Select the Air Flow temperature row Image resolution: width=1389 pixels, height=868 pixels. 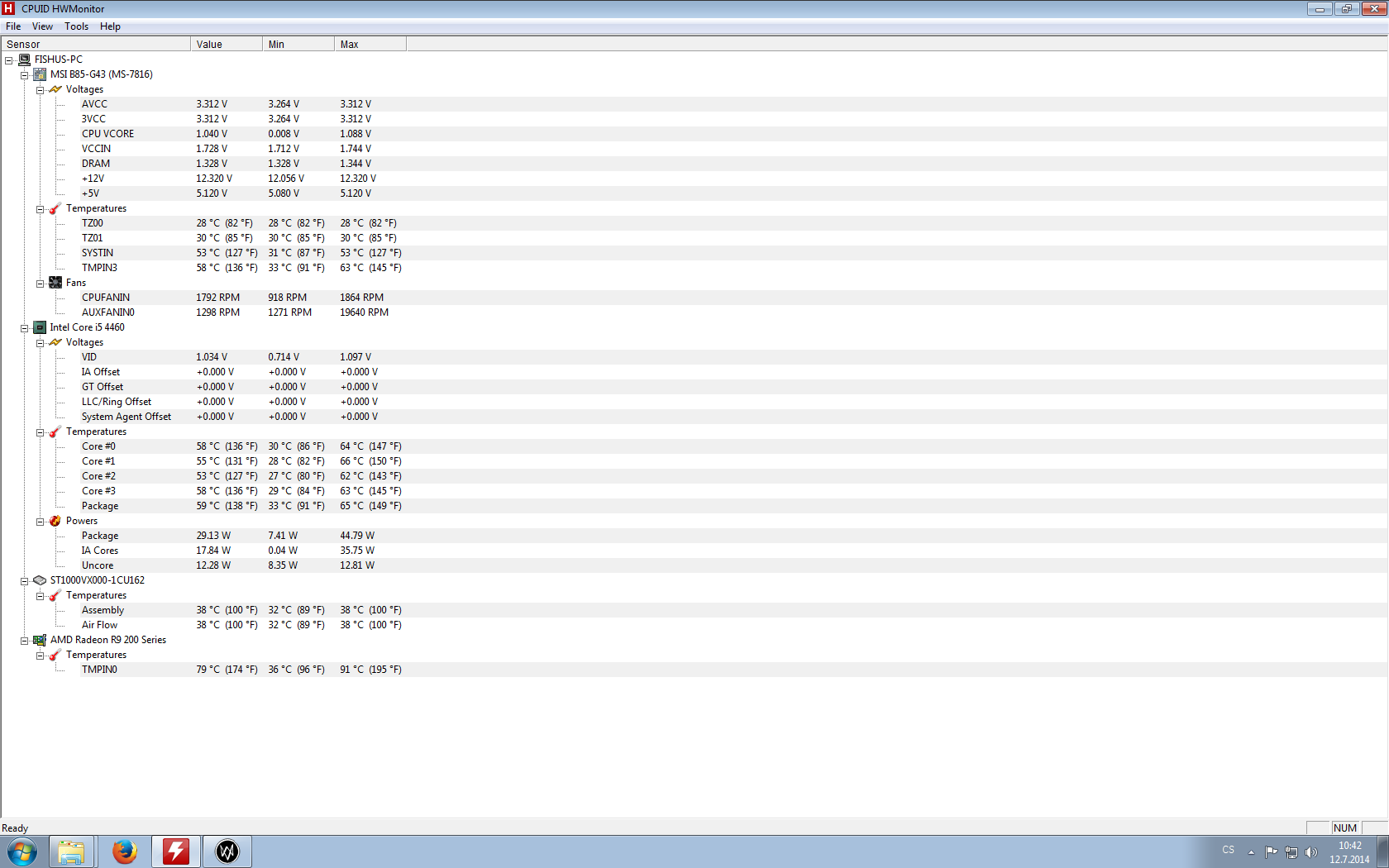click(x=734, y=625)
